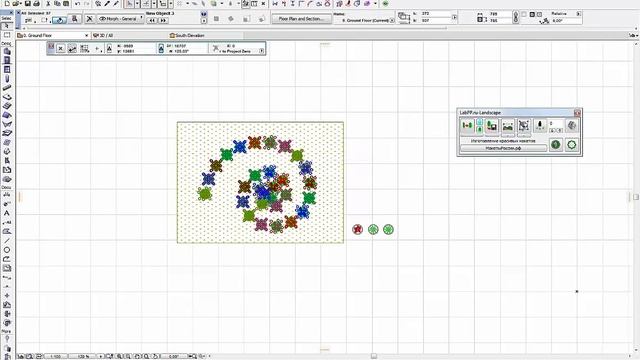Click the single tree icon in Landscape palette
The width and height of the screenshot is (640, 360).
540,126
